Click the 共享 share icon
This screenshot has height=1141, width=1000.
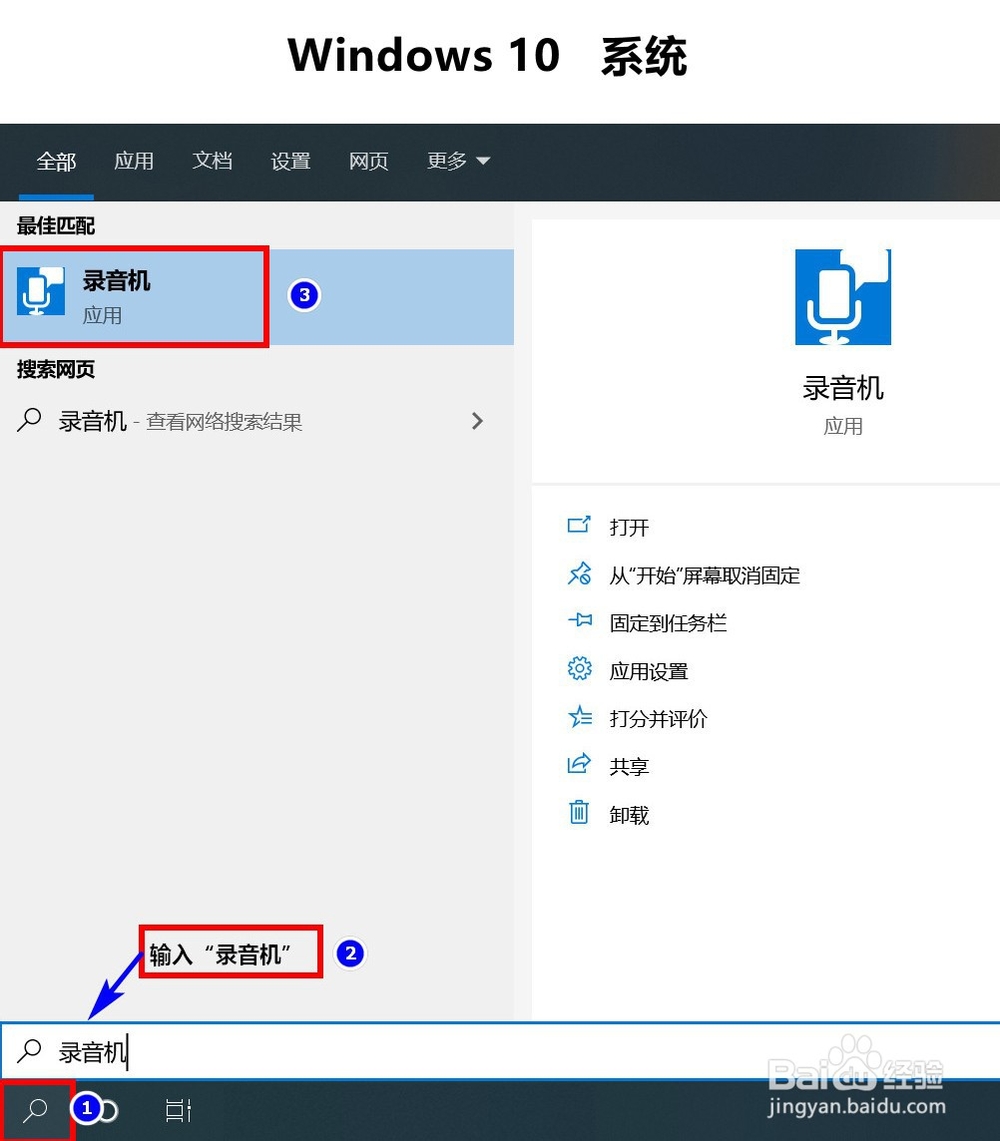tap(579, 764)
